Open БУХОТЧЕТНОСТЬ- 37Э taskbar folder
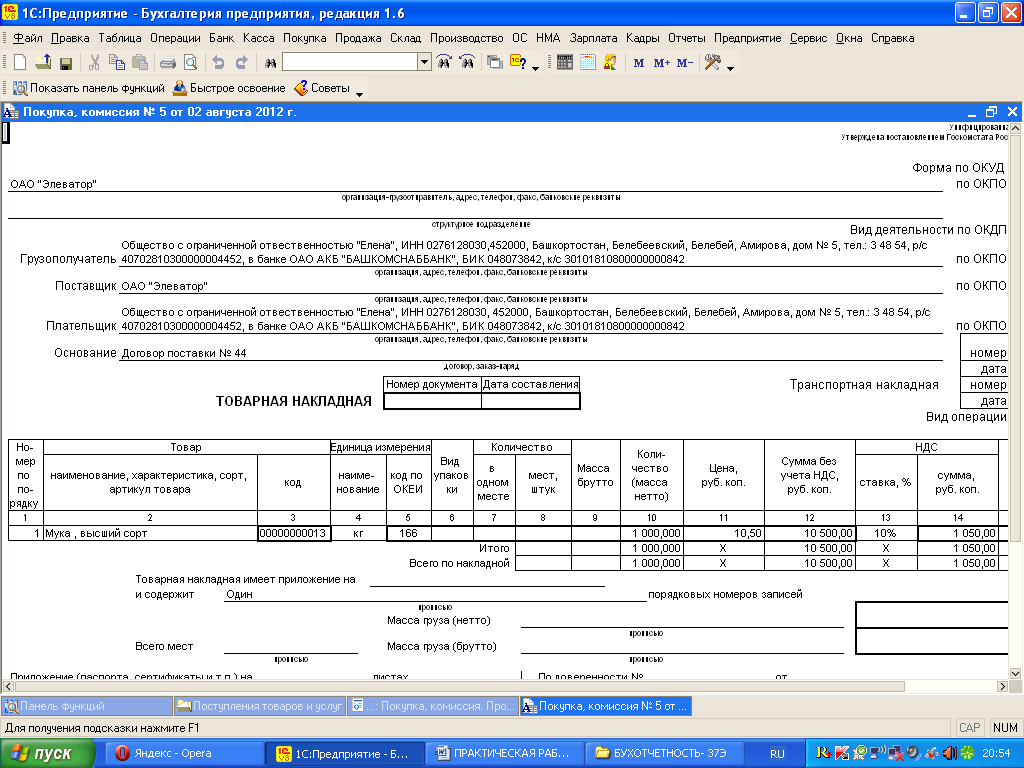The height and width of the screenshot is (768, 1024). (x=666, y=754)
